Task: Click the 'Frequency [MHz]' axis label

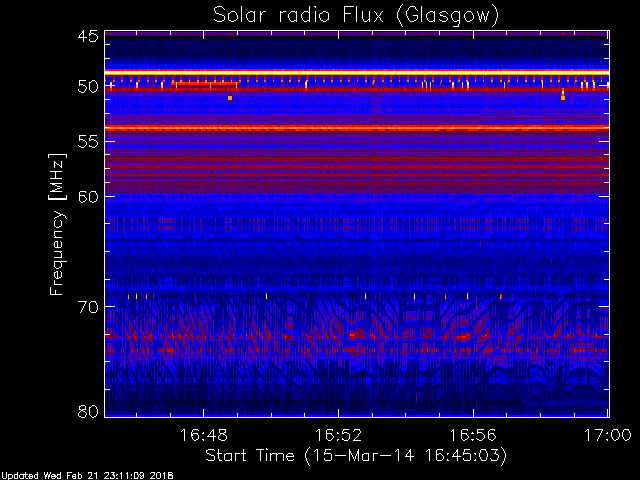Action: pyautogui.click(x=57, y=224)
